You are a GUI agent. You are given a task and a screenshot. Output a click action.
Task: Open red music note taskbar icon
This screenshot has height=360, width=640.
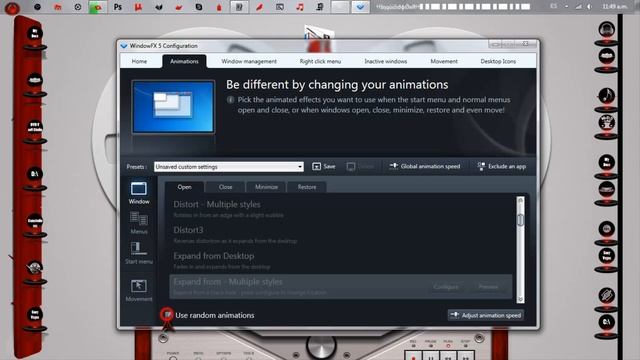point(300,7)
